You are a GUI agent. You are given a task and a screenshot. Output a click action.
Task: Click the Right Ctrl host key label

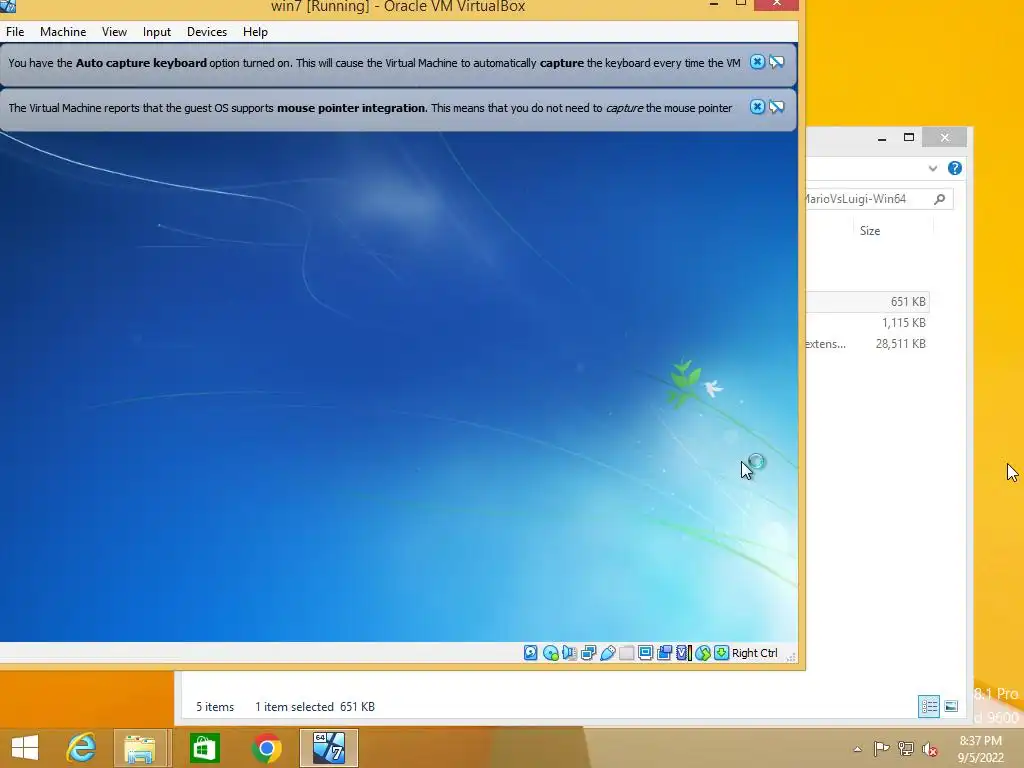click(x=754, y=653)
